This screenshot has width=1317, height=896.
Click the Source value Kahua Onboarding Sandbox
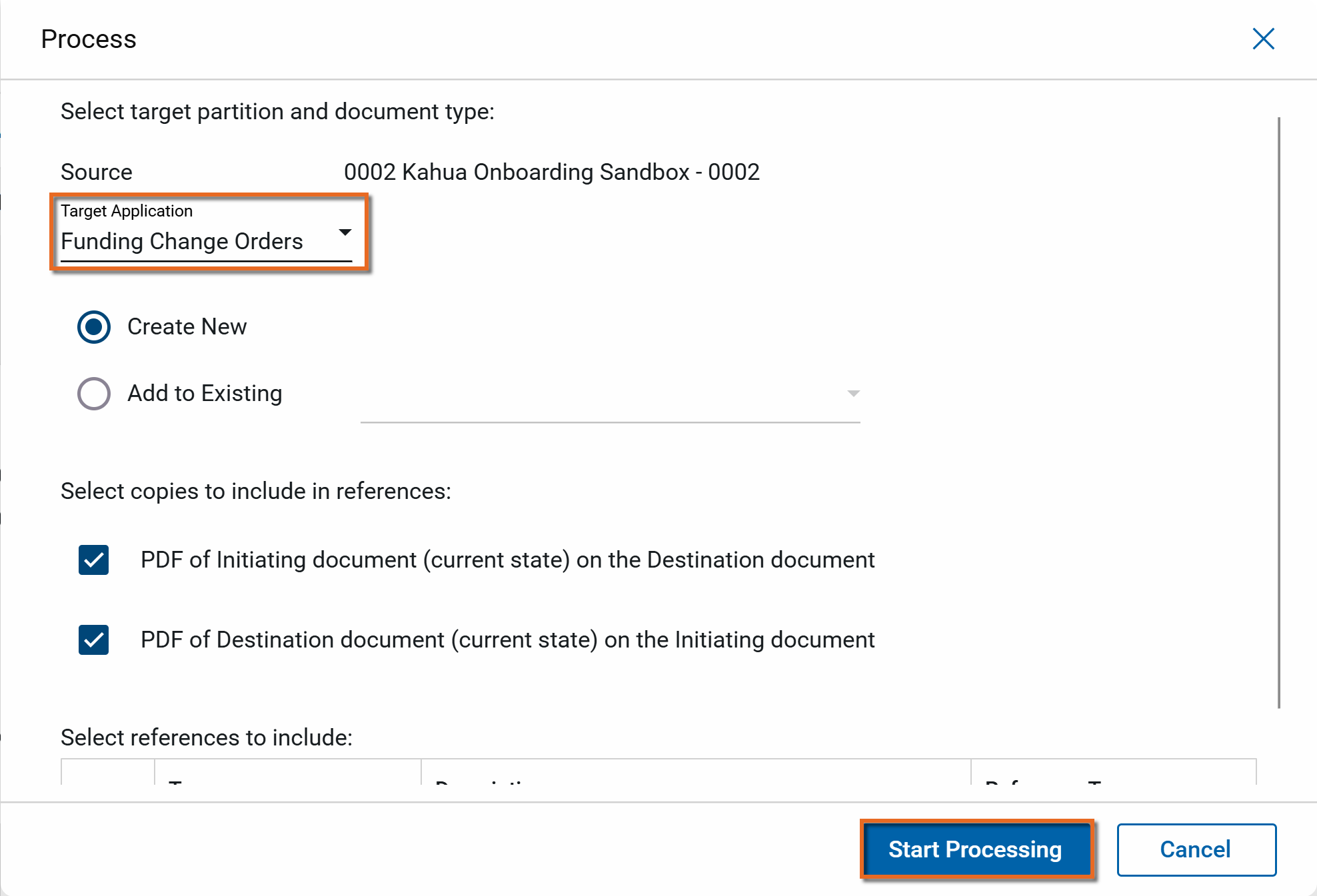point(551,173)
